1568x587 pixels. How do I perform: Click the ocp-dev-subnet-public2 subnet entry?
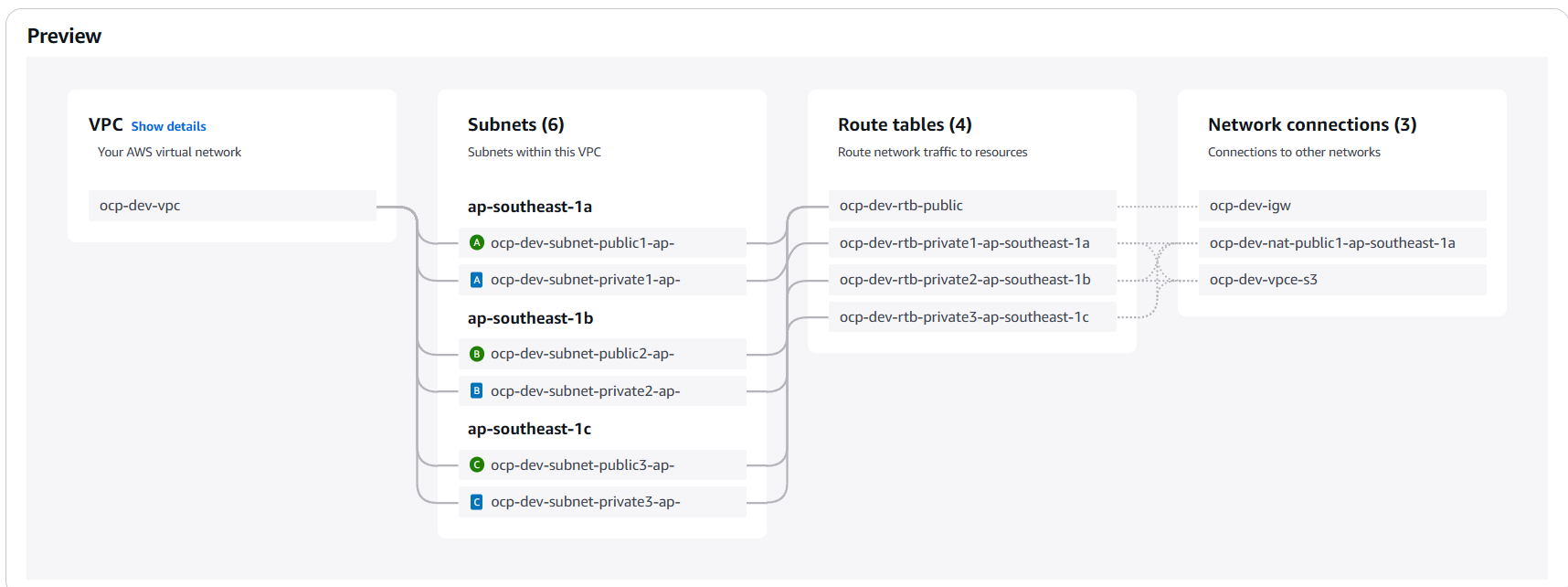[x=603, y=354]
